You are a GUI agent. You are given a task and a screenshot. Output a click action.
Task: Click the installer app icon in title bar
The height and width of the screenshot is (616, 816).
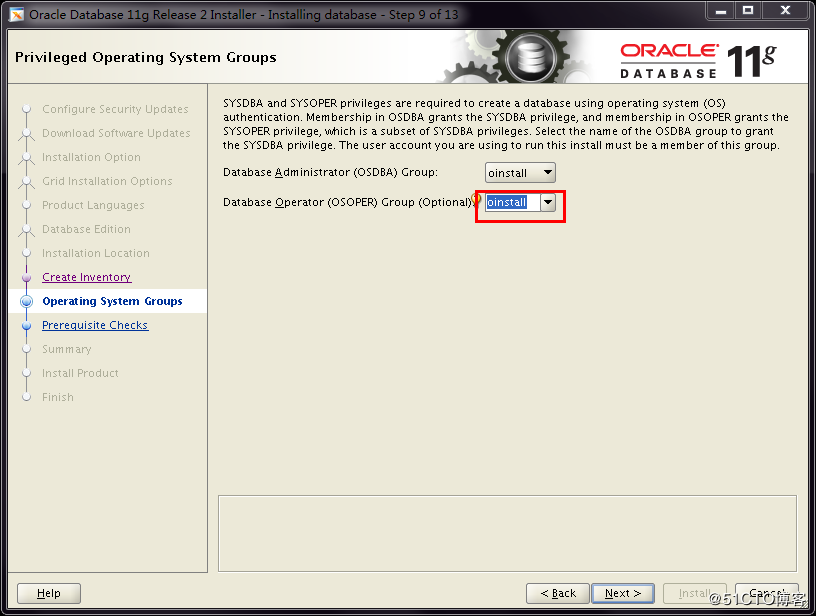17,15
